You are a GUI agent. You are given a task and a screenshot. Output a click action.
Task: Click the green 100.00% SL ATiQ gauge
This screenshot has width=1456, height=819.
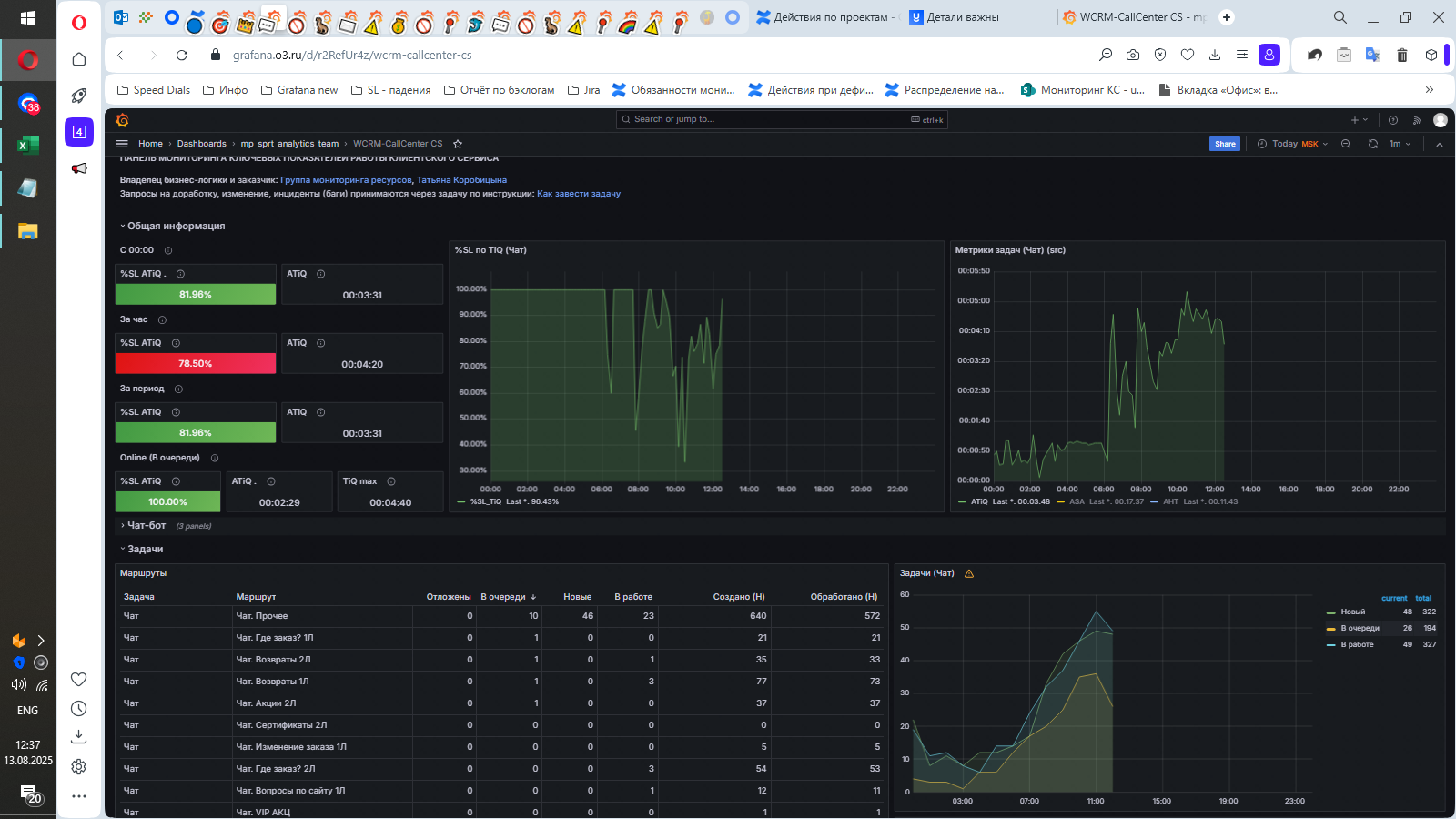167,501
